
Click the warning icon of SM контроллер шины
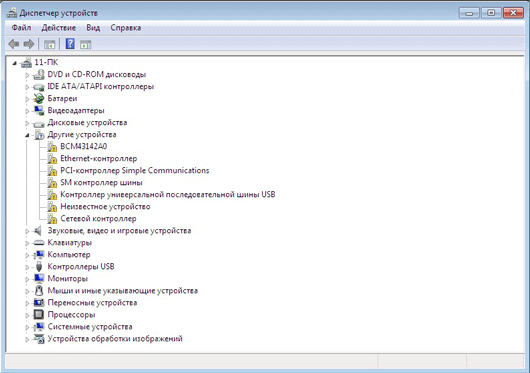coord(52,183)
